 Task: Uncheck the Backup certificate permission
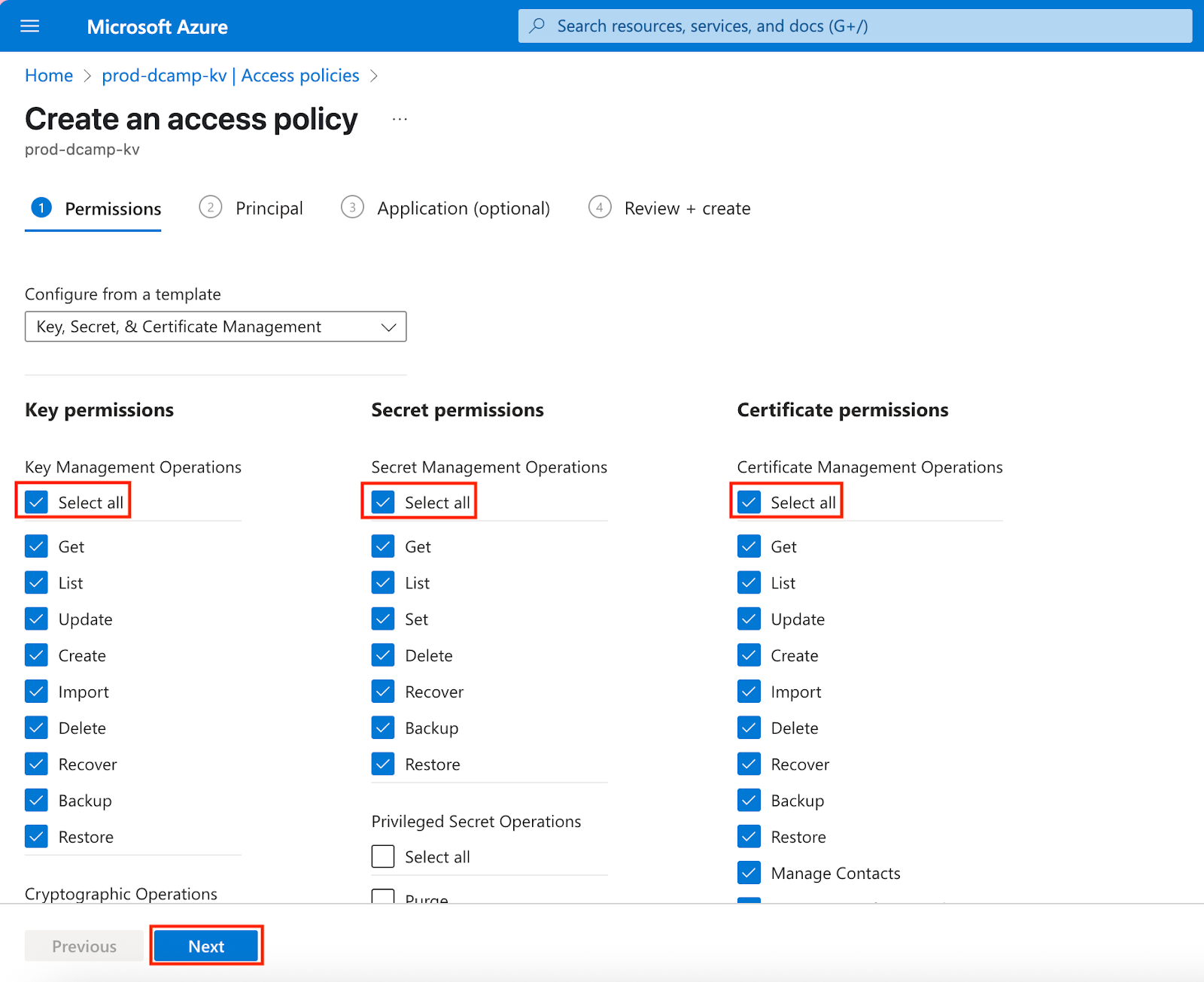point(749,800)
